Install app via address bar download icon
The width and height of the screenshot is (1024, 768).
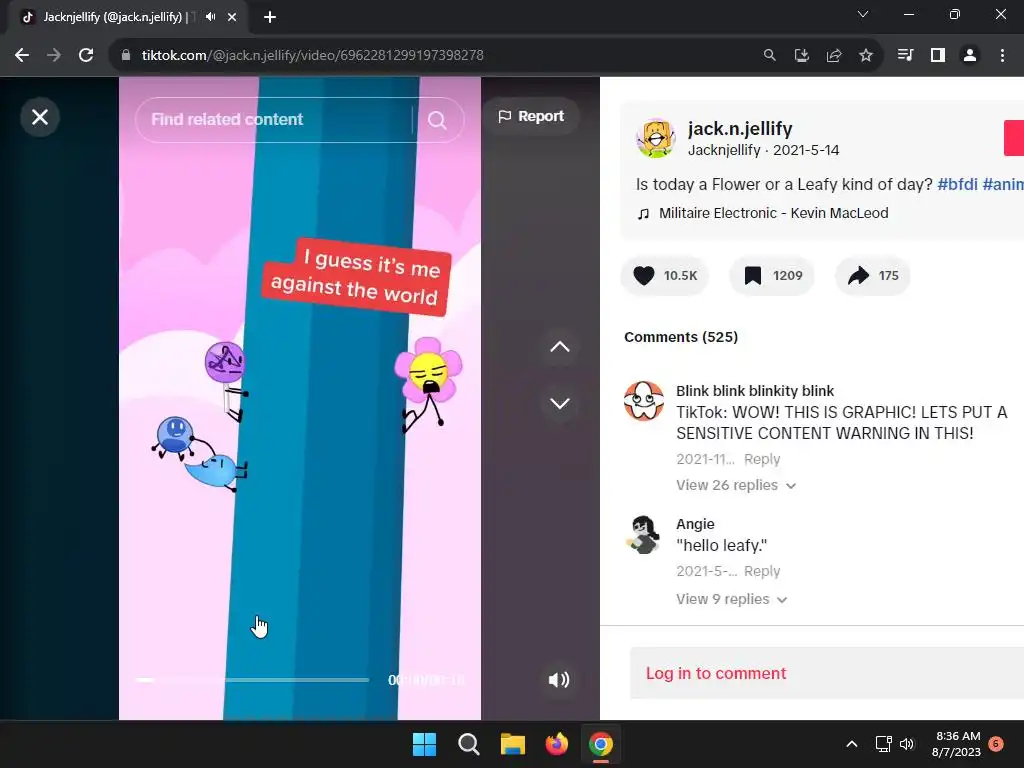[x=802, y=56]
